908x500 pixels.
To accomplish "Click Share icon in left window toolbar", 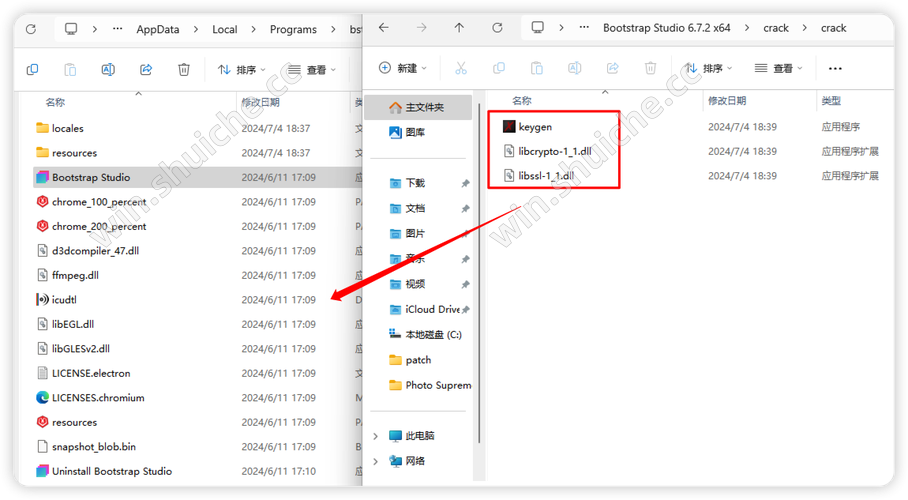I will point(146,70).
